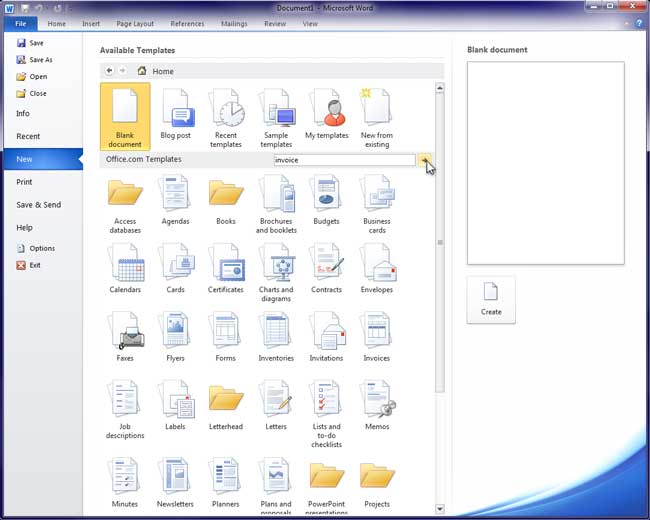Click Save As in the backstage menu
The image size is (650, 520).
(34, 60)
